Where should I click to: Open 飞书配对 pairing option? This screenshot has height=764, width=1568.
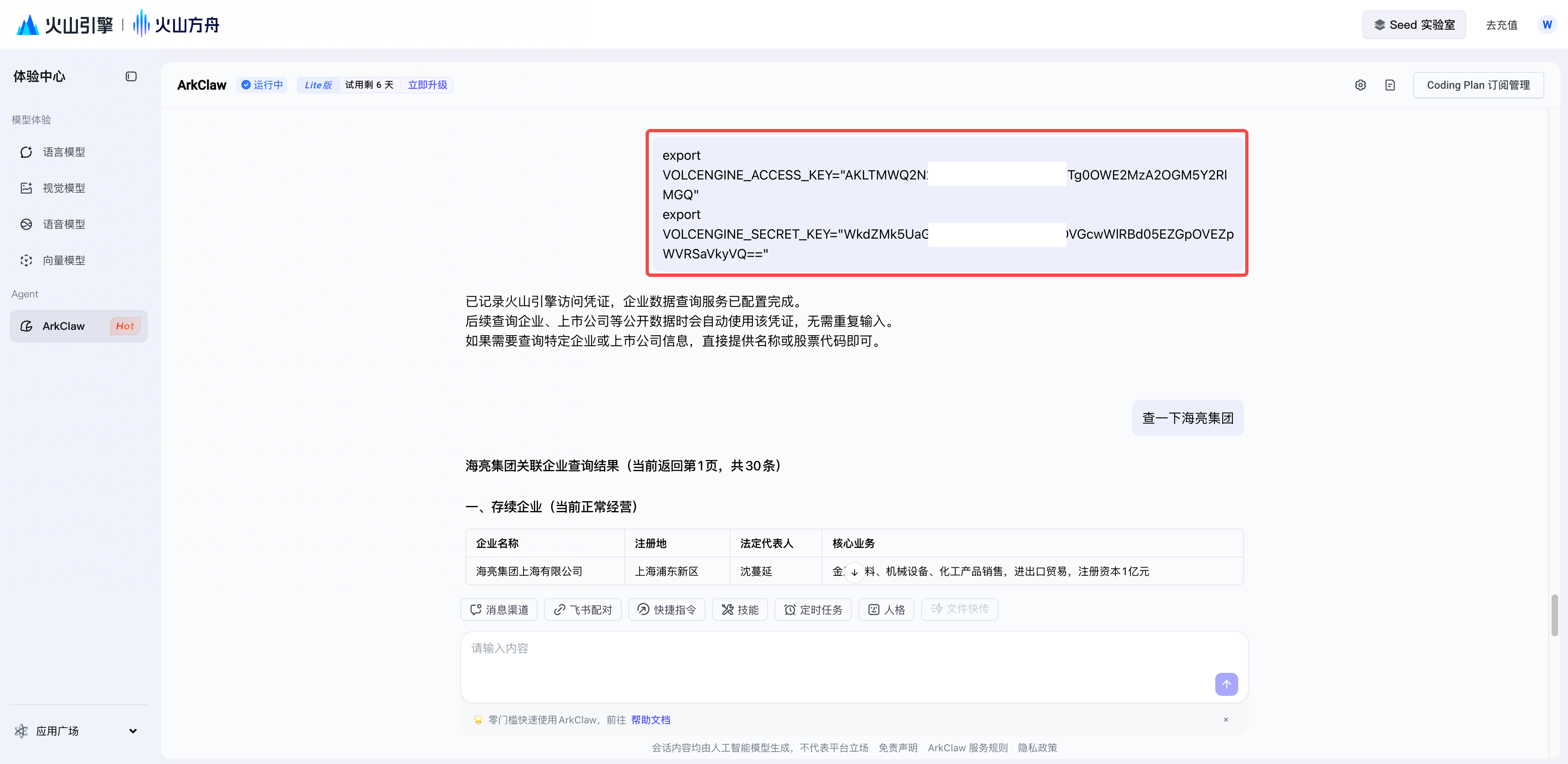[x=582, y=610]
